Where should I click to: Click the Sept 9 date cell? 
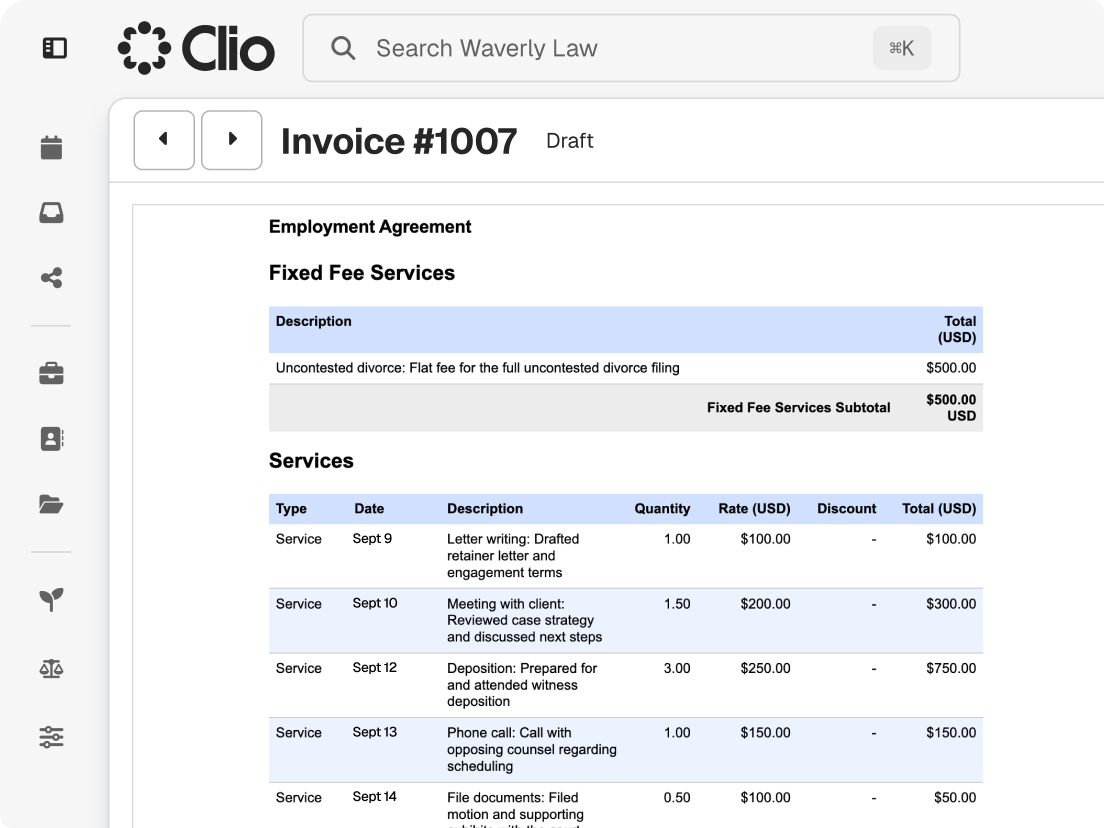tap(372, 539)
